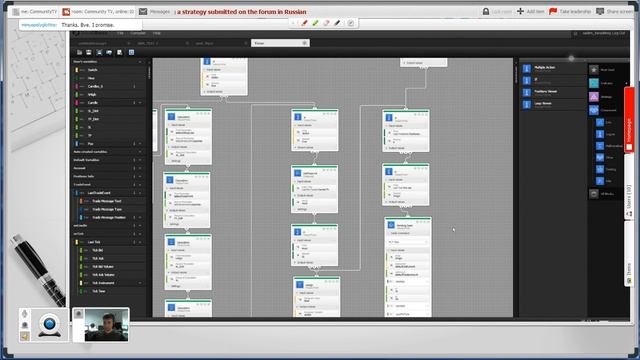The image size is (640, 360).
Task: Open the Mathematical blocks subcategory
Action: point(609,146)
